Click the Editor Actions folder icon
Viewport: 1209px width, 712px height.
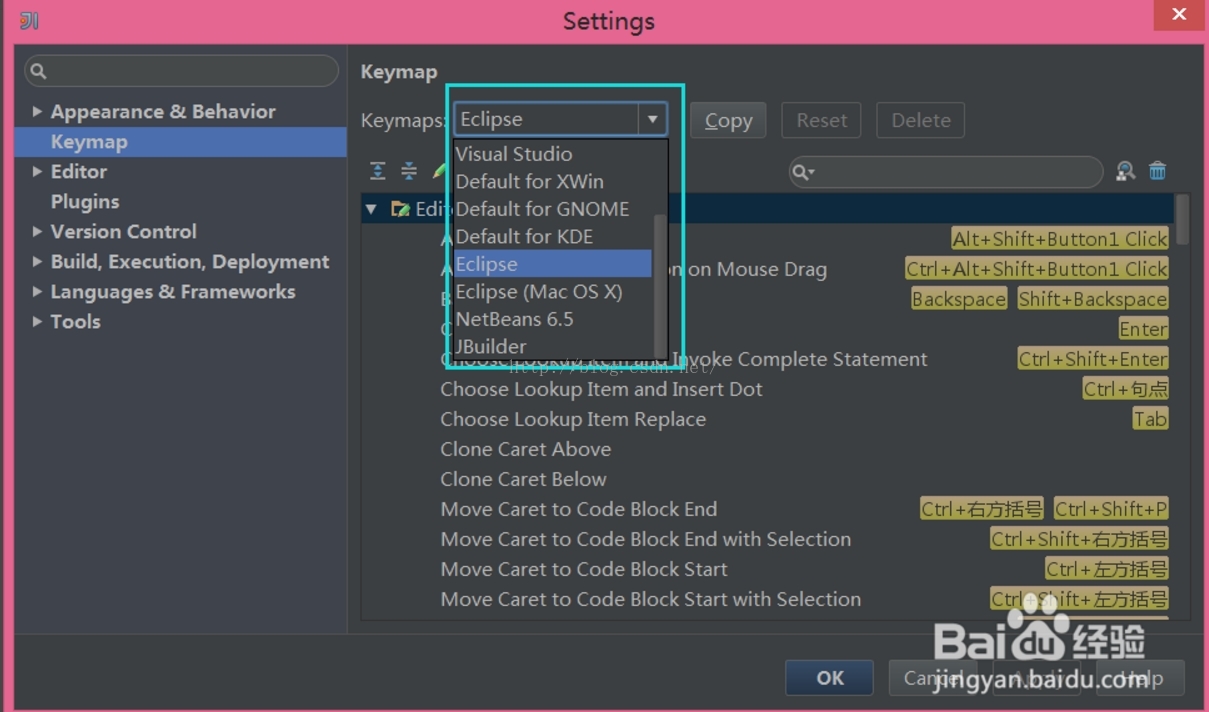coord(400,209)
